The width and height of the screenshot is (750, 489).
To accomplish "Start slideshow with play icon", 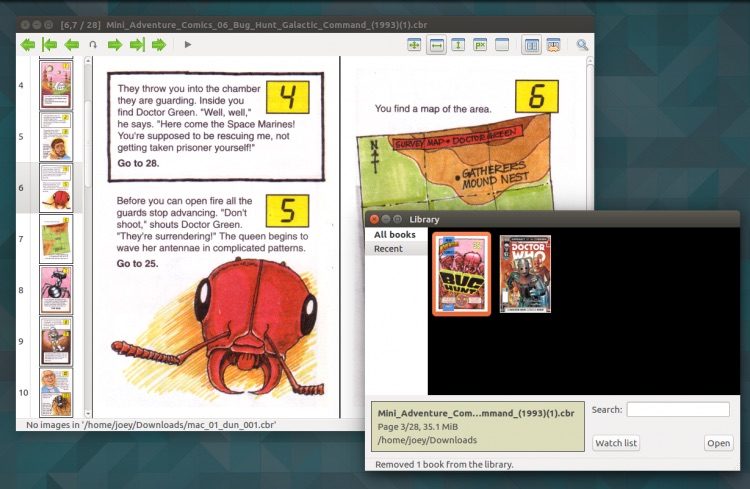I will point(188,44).
